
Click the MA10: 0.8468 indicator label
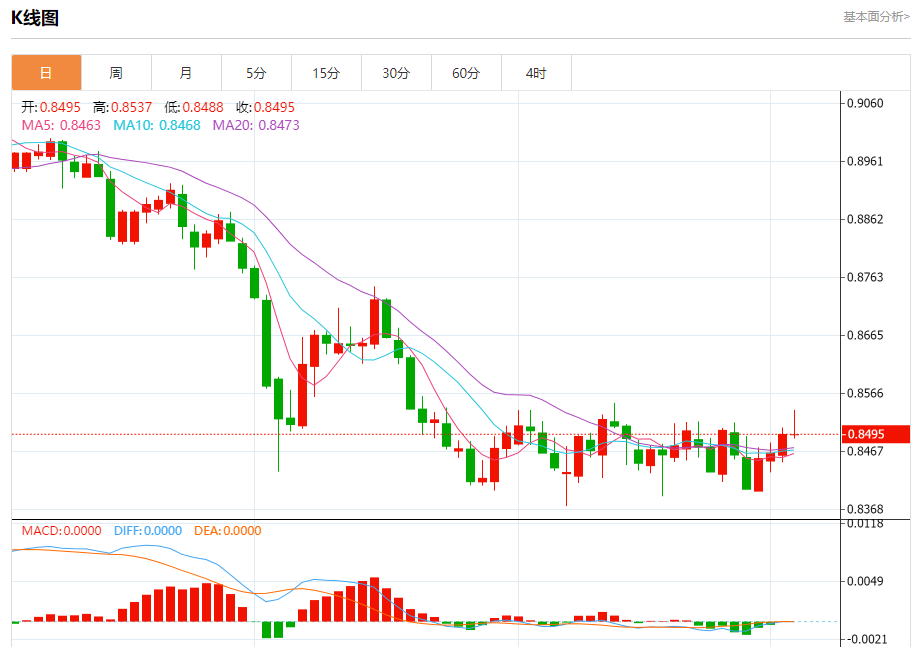pyautogui.click(x=157, y=125)
